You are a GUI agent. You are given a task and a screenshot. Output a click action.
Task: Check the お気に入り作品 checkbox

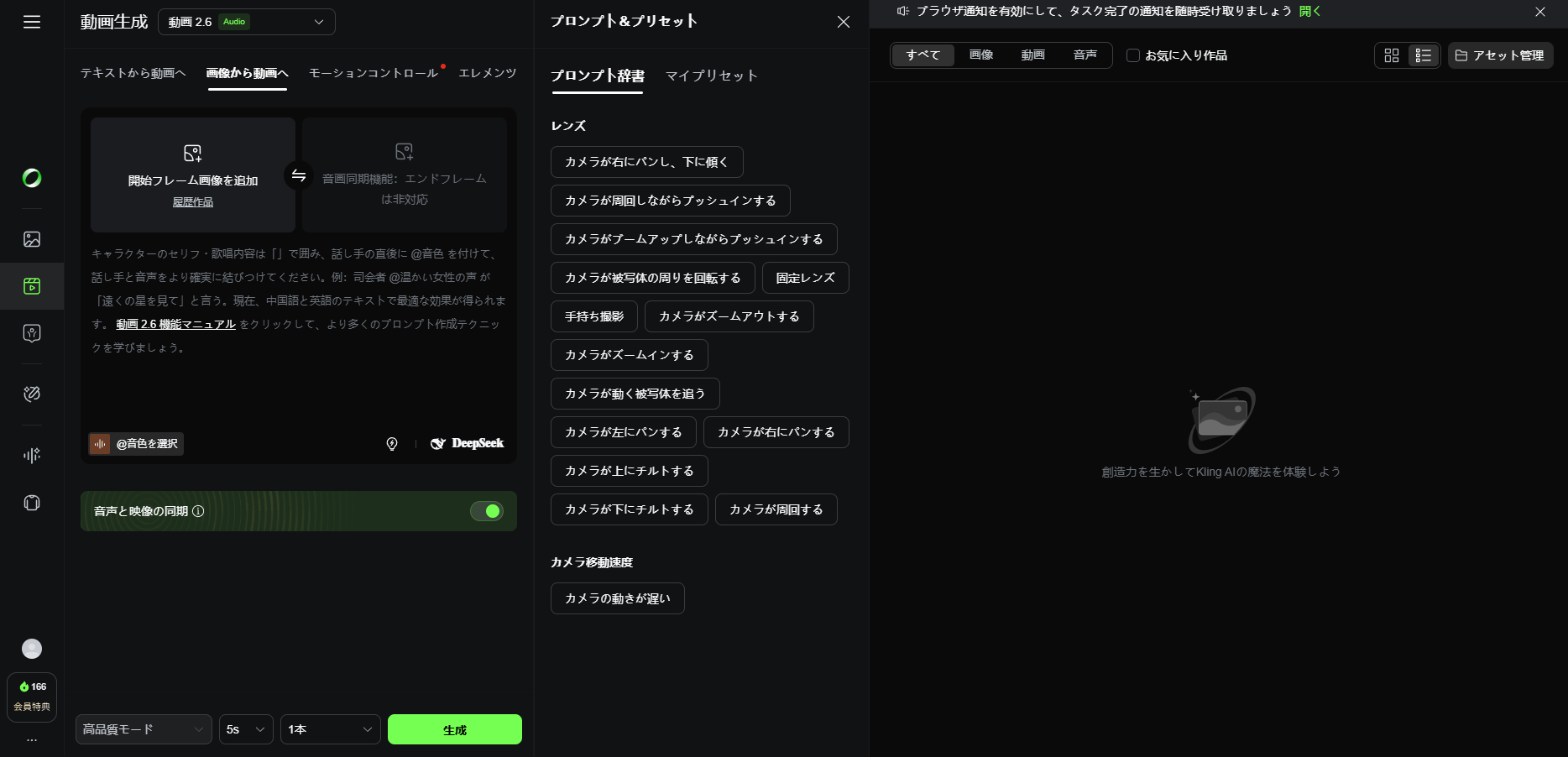[x=1133, y=55]
